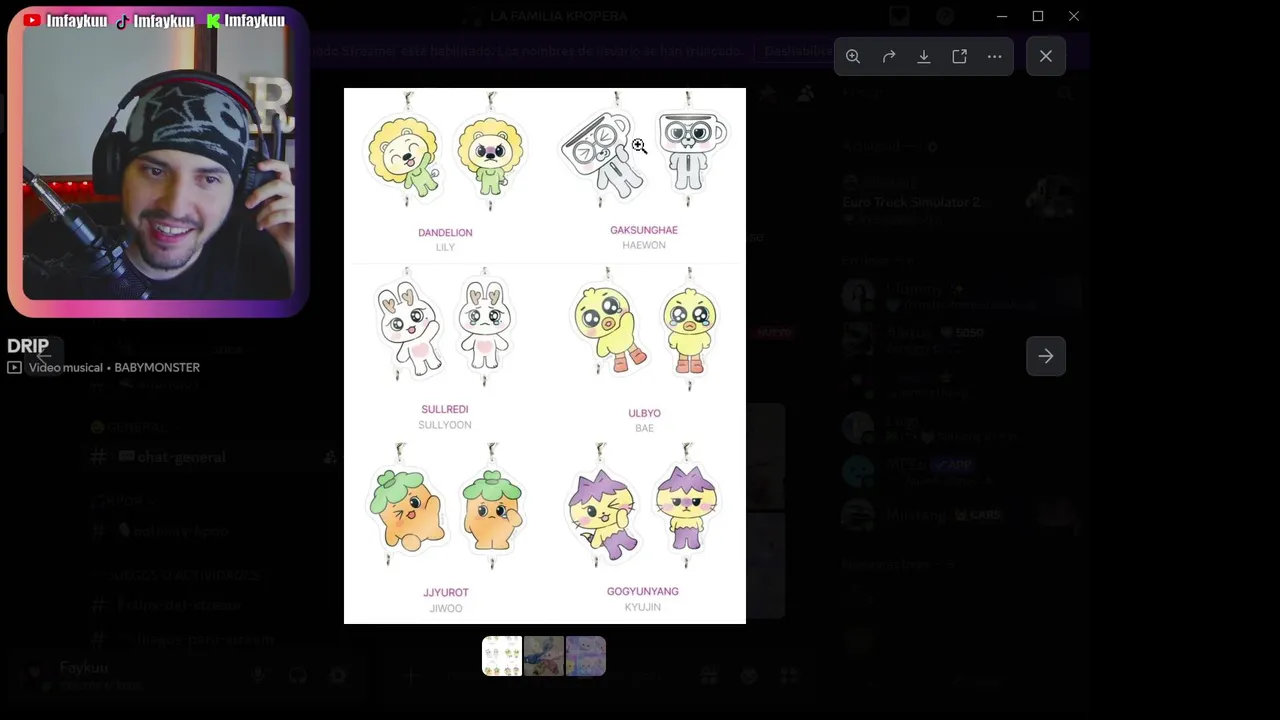Viewport: 1280px width, 720px height.
Task: Select the first thumbnail with keychain characters
Action: (x=502, y=656)
